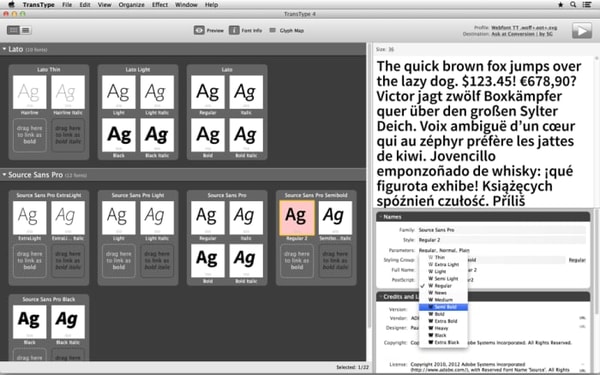600x375 pixels.
Task: Choose Extra Black in the weight popup
Action: pos(443,342)
